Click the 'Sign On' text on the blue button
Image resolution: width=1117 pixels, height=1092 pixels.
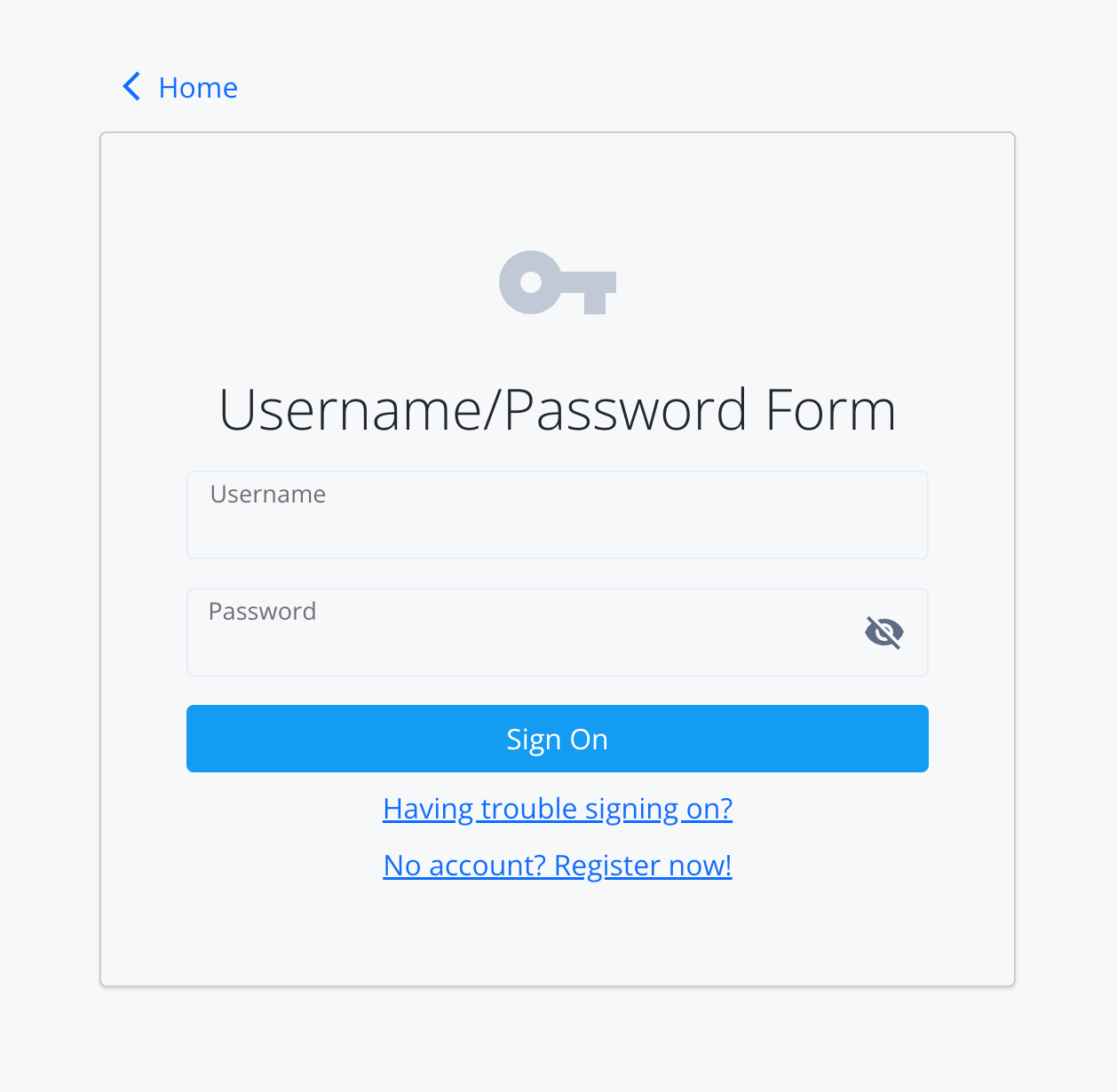558,740
